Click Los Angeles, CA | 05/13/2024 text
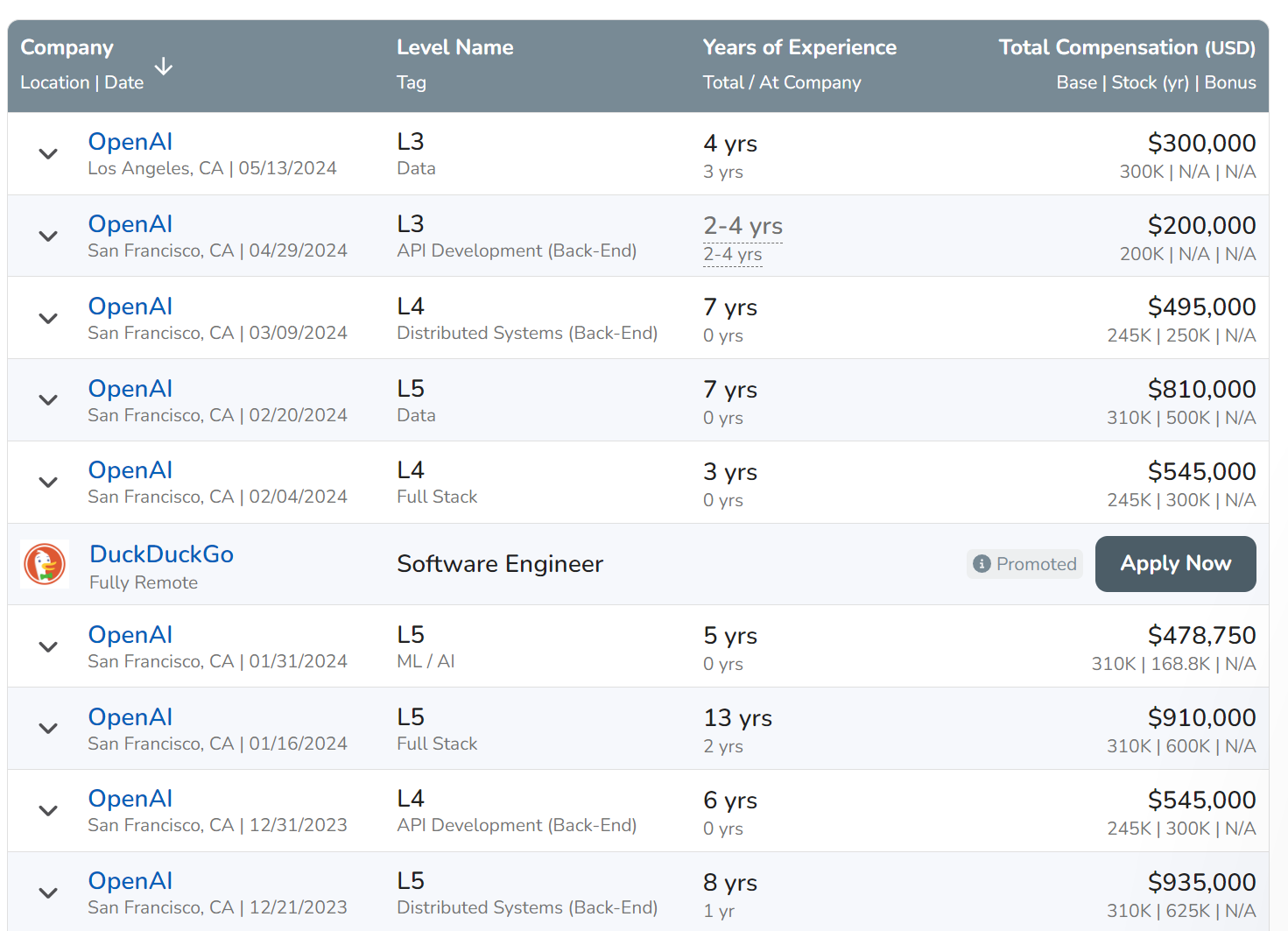Screen dimensions: 1288x931 (x=212, y=168)
